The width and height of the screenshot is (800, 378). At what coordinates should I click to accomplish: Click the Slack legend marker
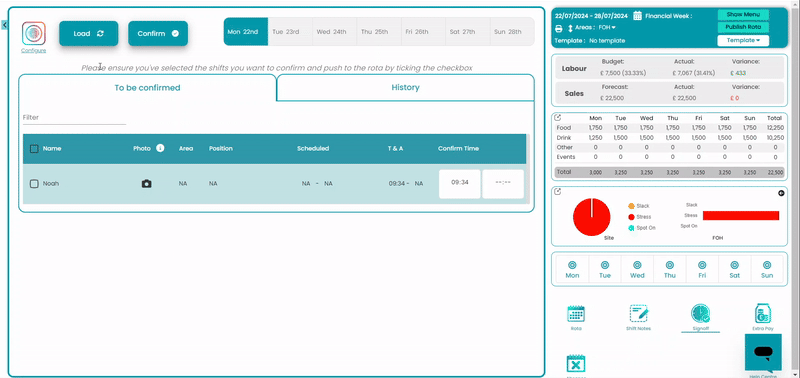631,206
